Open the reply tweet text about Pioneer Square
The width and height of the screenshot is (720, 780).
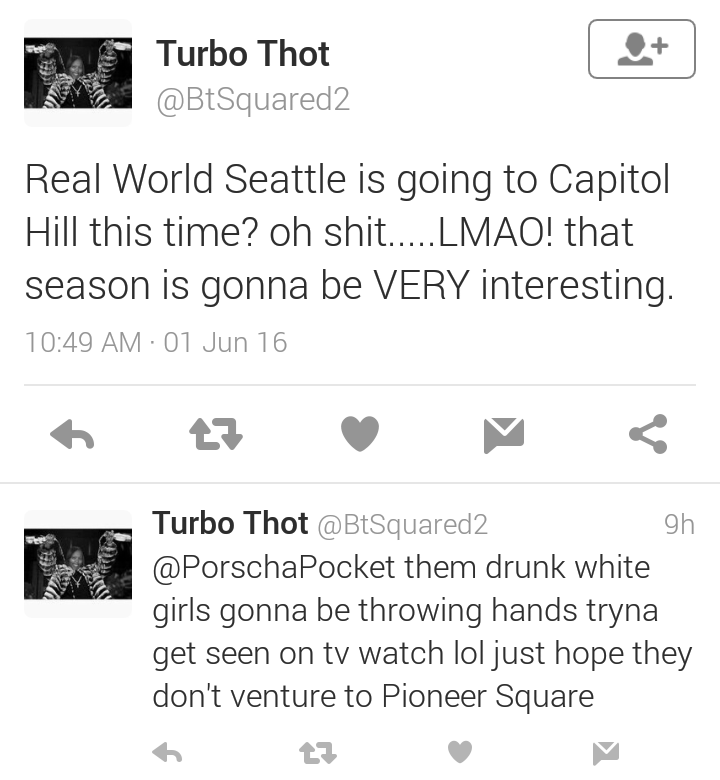tap(422, 631)
